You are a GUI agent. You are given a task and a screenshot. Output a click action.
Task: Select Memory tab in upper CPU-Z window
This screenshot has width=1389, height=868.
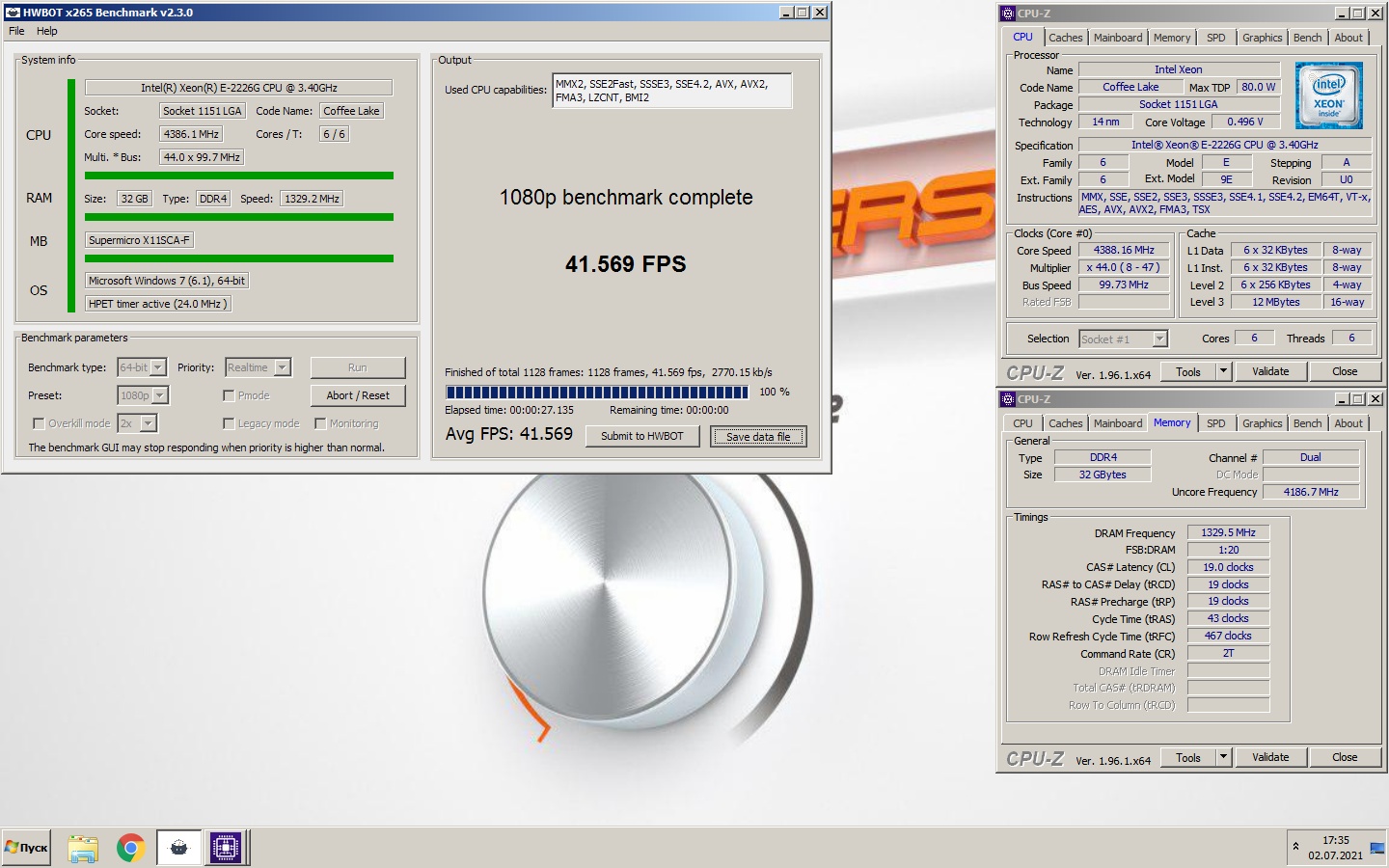click(x=1172, y=38)
